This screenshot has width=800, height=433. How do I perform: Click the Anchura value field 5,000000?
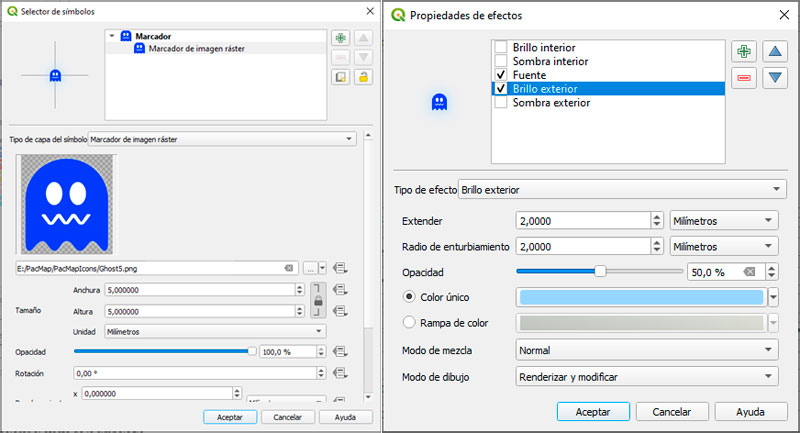point(199,290)
